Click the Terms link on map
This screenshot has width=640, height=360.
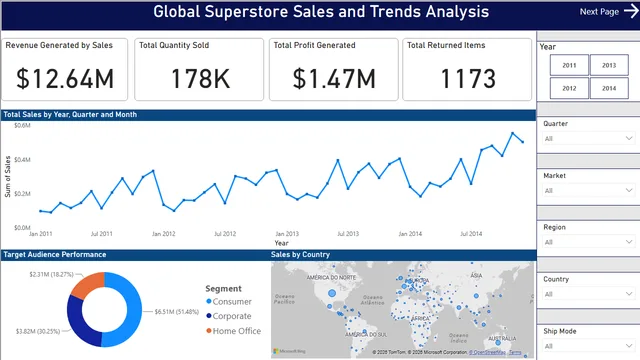(x=515, y=352)
